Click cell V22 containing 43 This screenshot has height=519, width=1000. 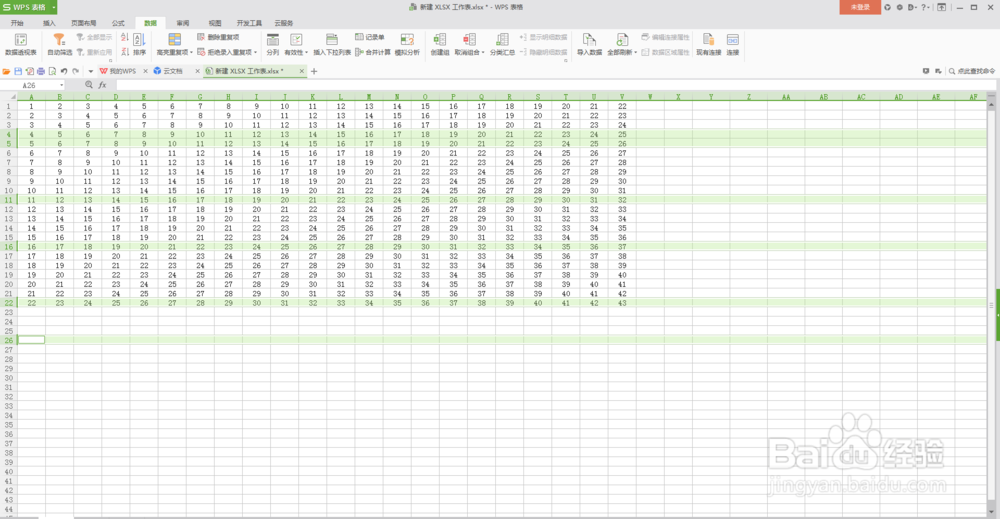[622, 303]
